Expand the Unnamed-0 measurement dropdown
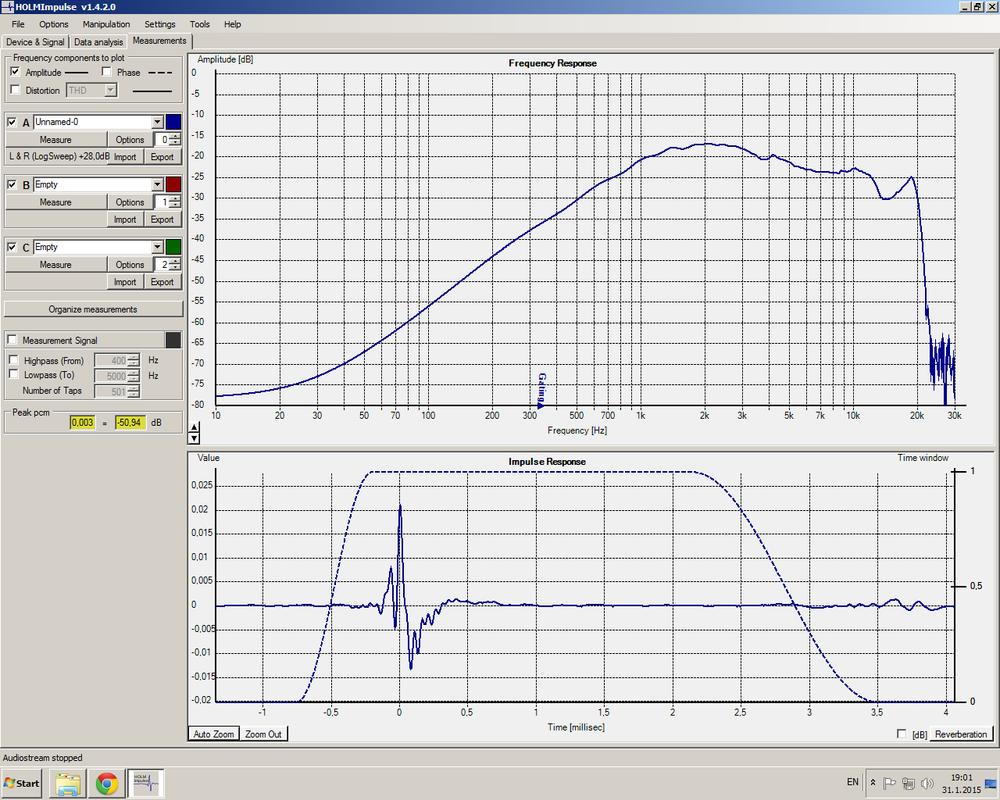This screenshot has height=800, width=1000. (158, 122)
